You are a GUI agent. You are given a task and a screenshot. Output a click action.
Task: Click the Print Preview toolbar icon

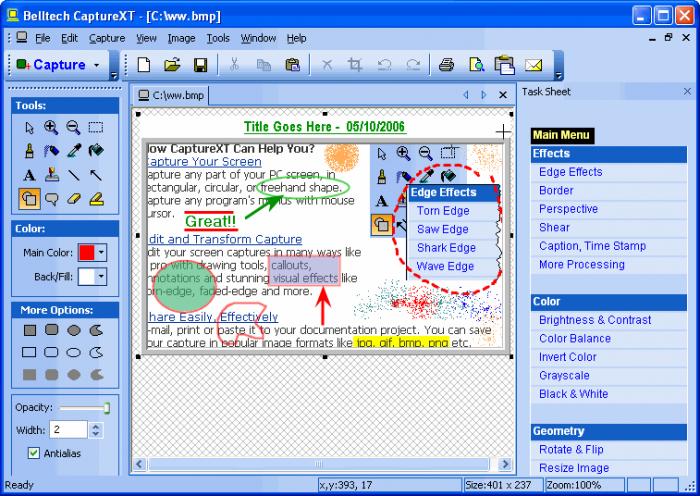[x=477, y=65]
